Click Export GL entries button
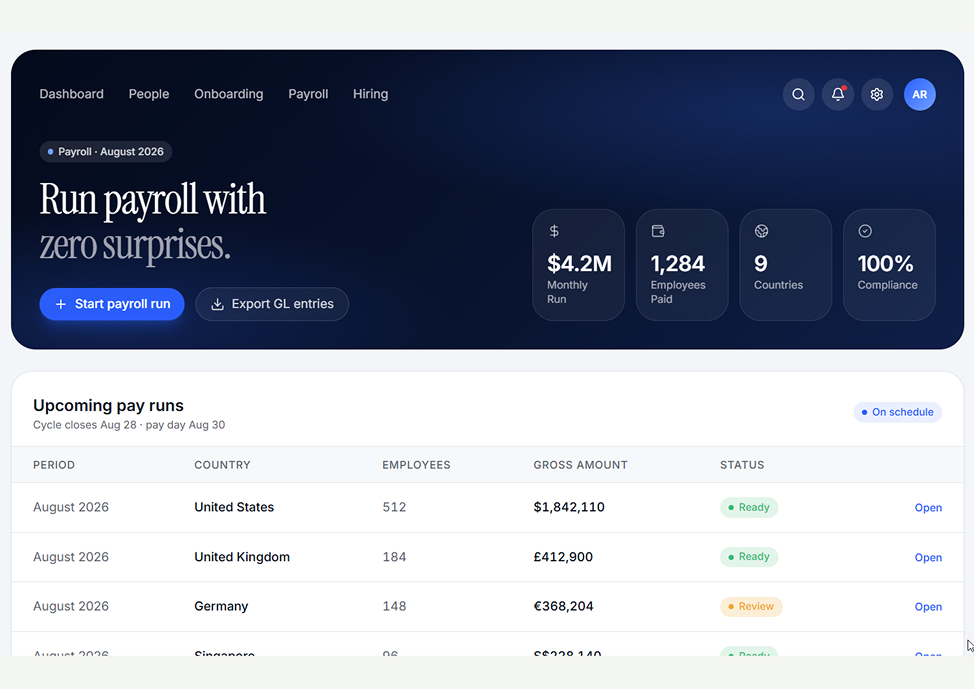This screenshot has width=974, height=689. tap(272, 304)
